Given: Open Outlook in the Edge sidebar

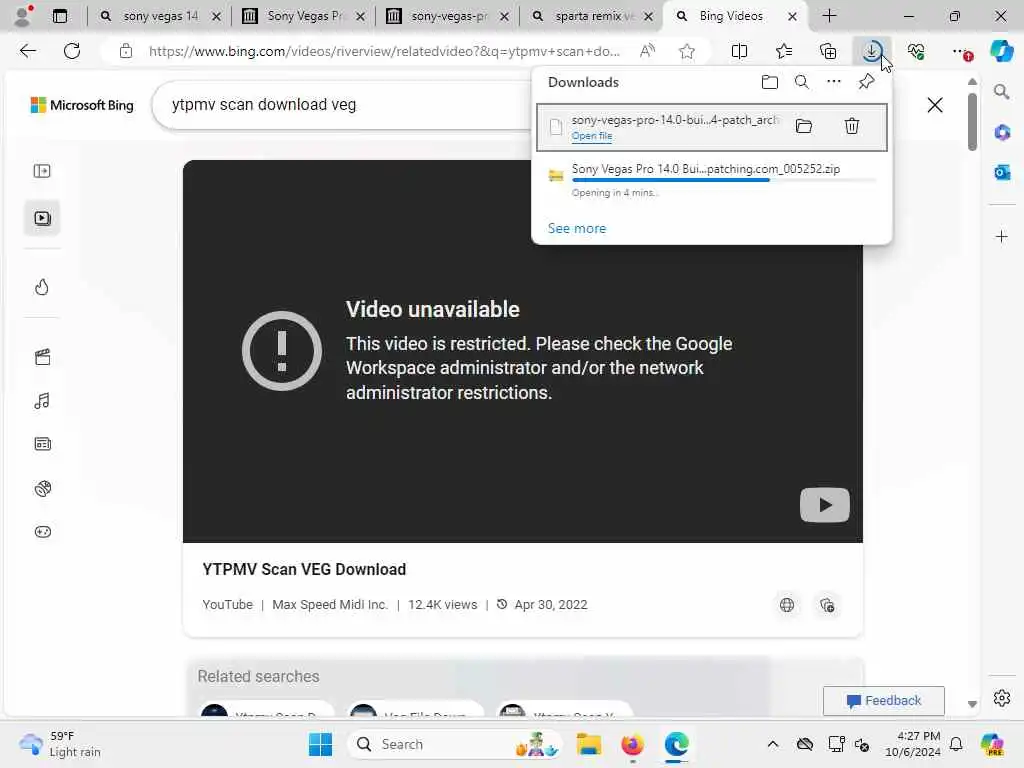Looking at the screenshot, I should [1001, 172].
